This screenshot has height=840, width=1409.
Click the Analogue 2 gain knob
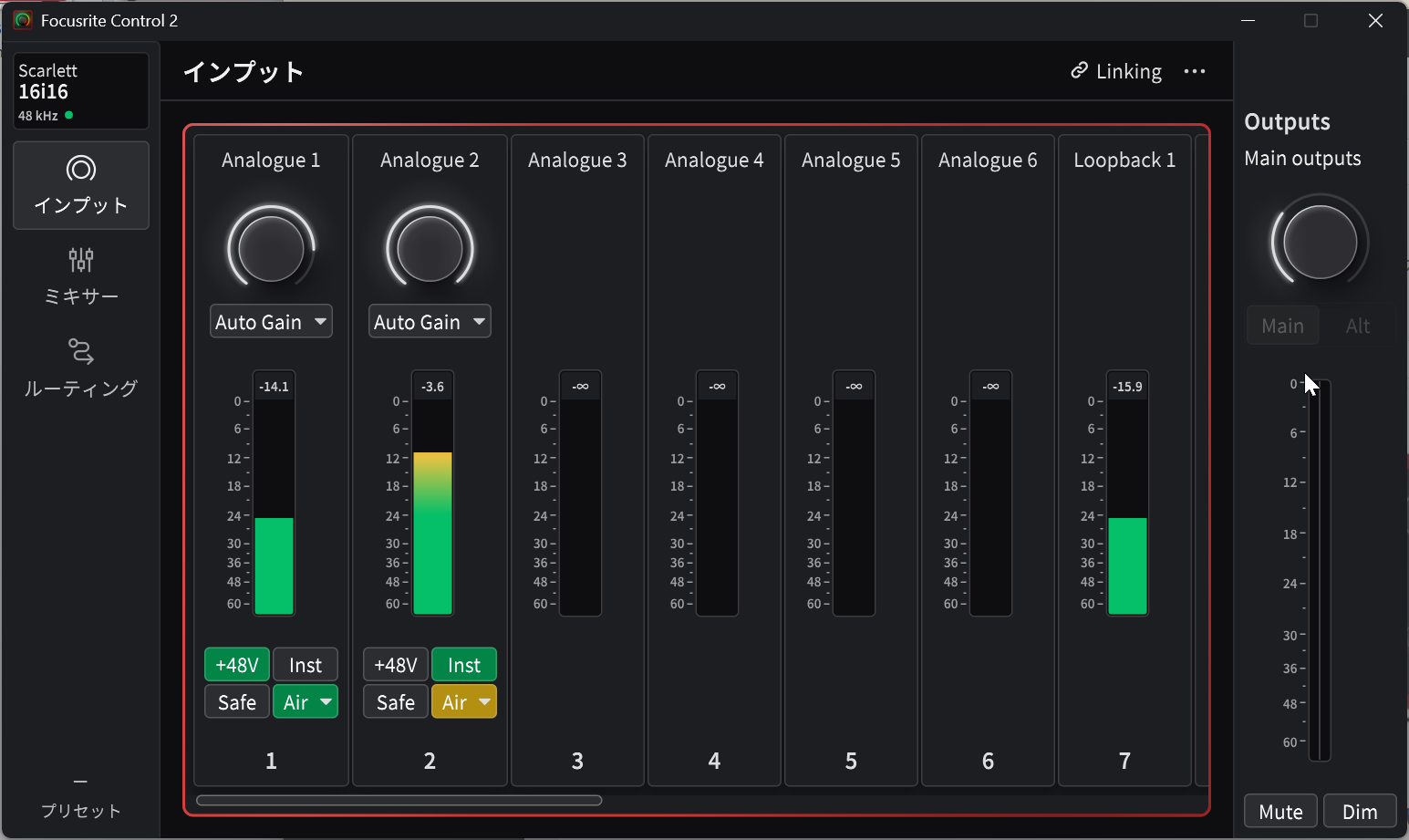(x=430, y=247)
